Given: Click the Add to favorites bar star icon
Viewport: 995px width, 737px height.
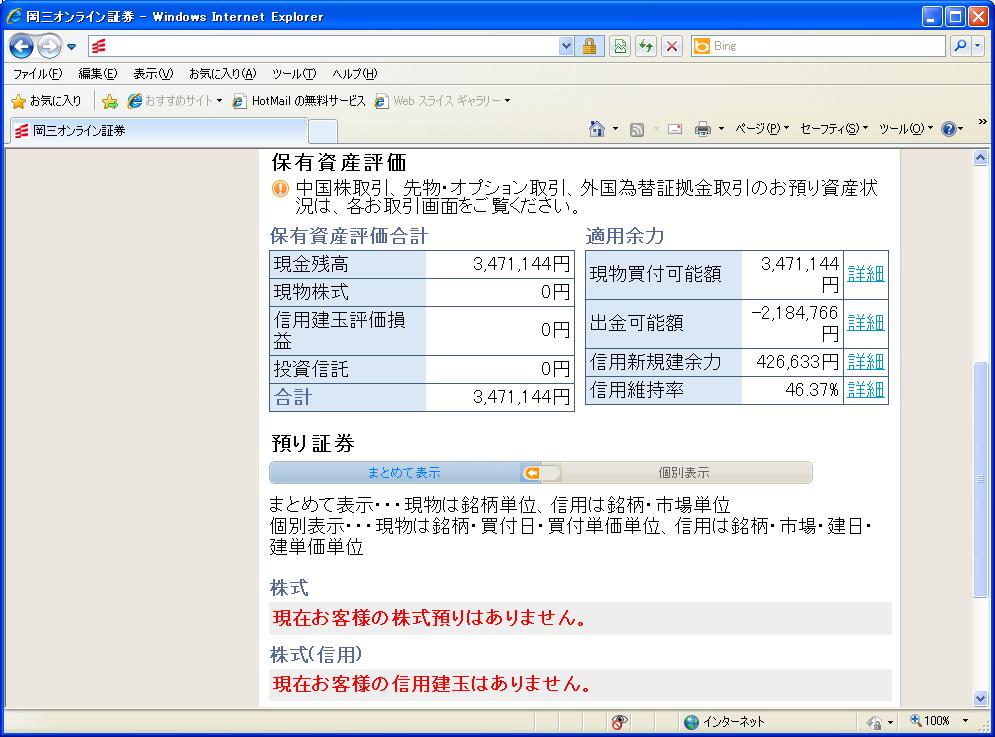Looking at the screenshot, I should (110, 101).
